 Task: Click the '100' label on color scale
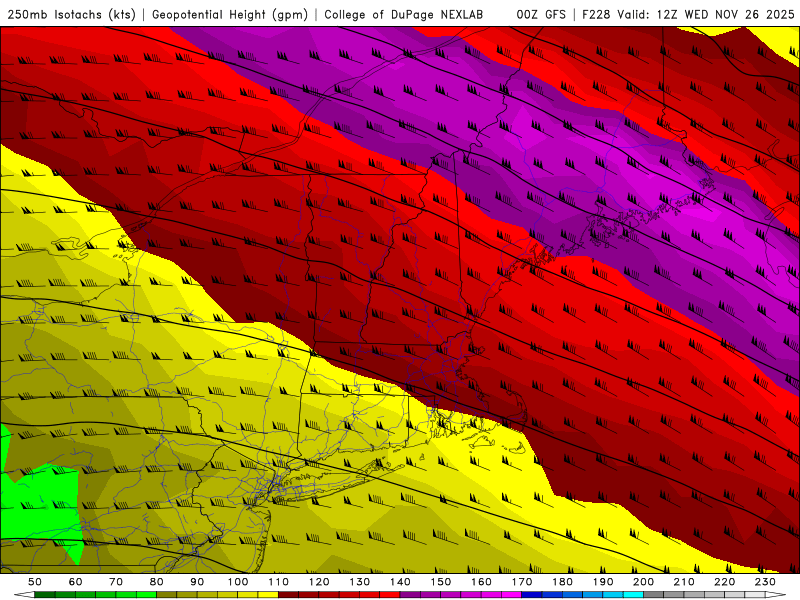coord(238,582)
